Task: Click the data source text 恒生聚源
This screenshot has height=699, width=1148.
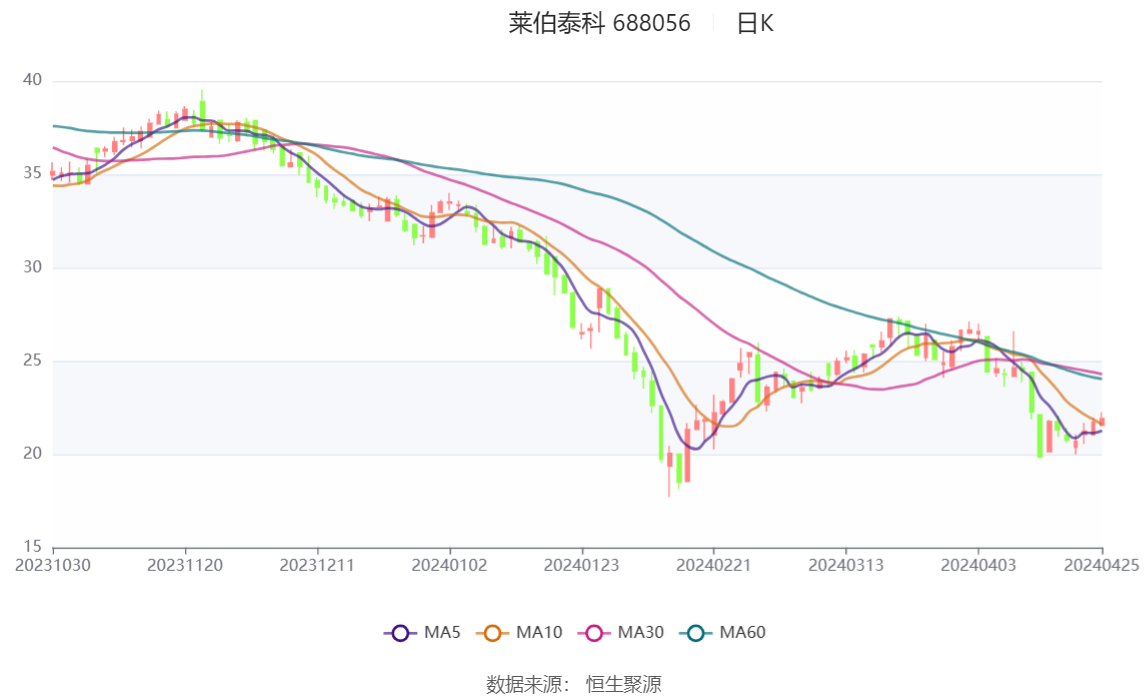Action: click(624, 685)
